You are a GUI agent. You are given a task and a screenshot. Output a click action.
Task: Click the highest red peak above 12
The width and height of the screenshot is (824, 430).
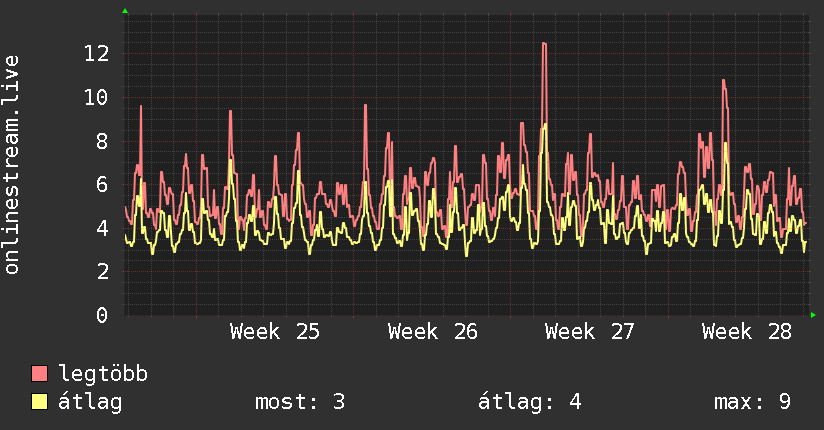tap(544, 44)
